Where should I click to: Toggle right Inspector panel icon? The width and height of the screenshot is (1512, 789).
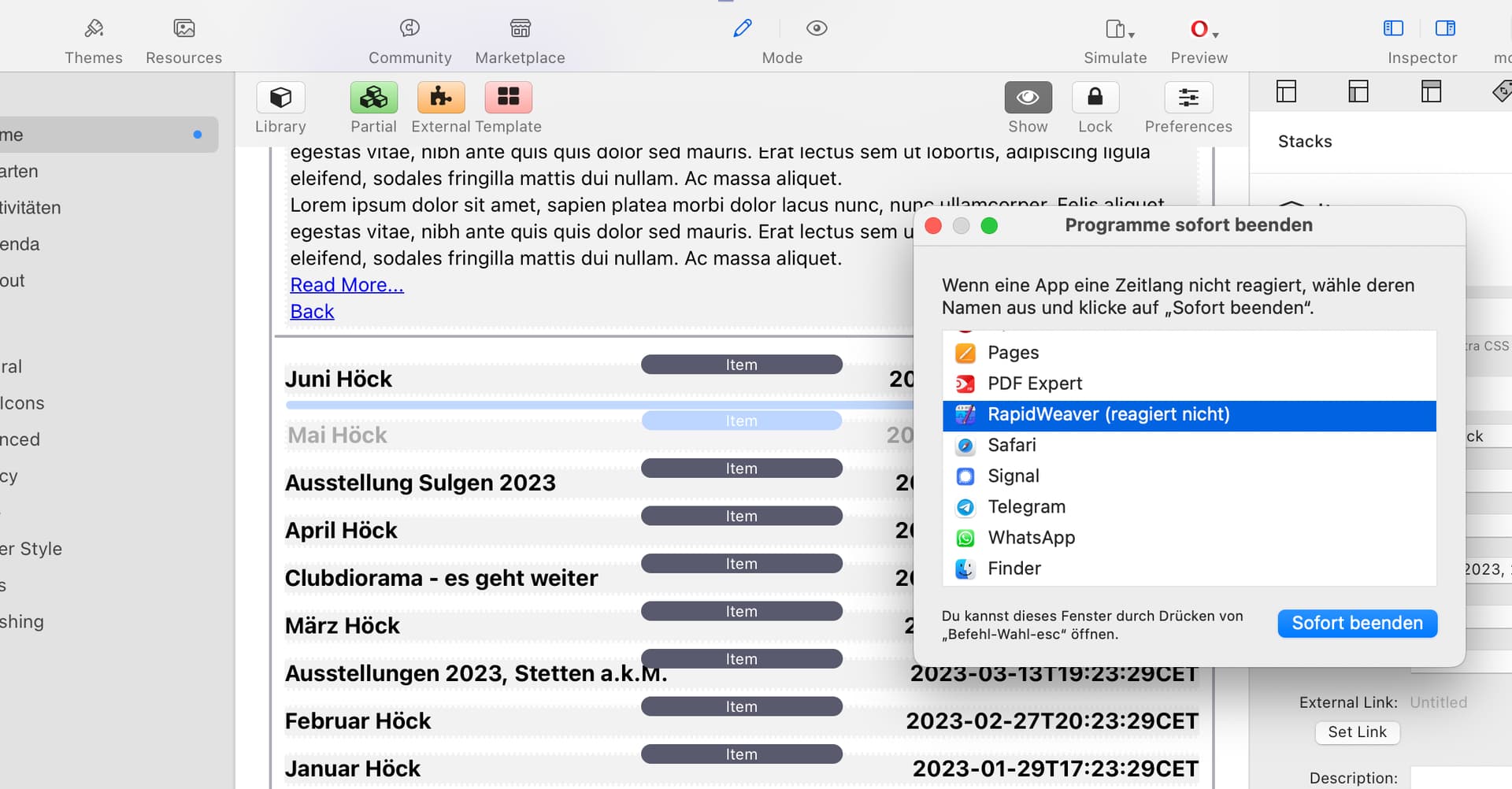coord(1445,28)
